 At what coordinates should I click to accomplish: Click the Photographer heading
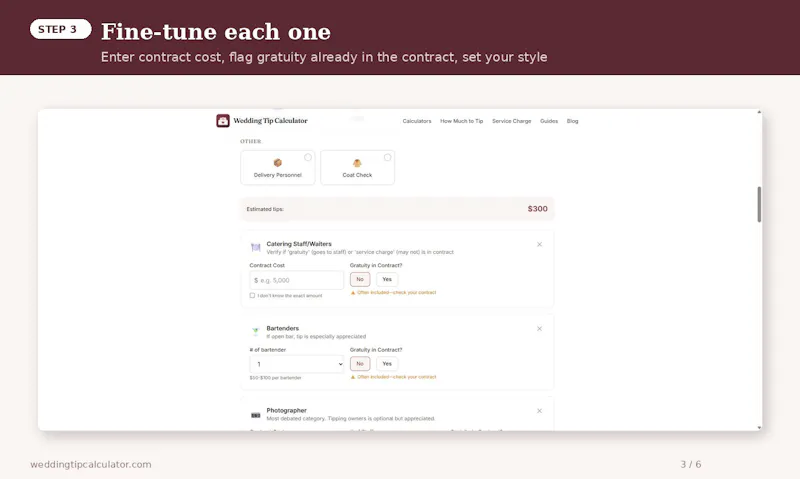286,411
